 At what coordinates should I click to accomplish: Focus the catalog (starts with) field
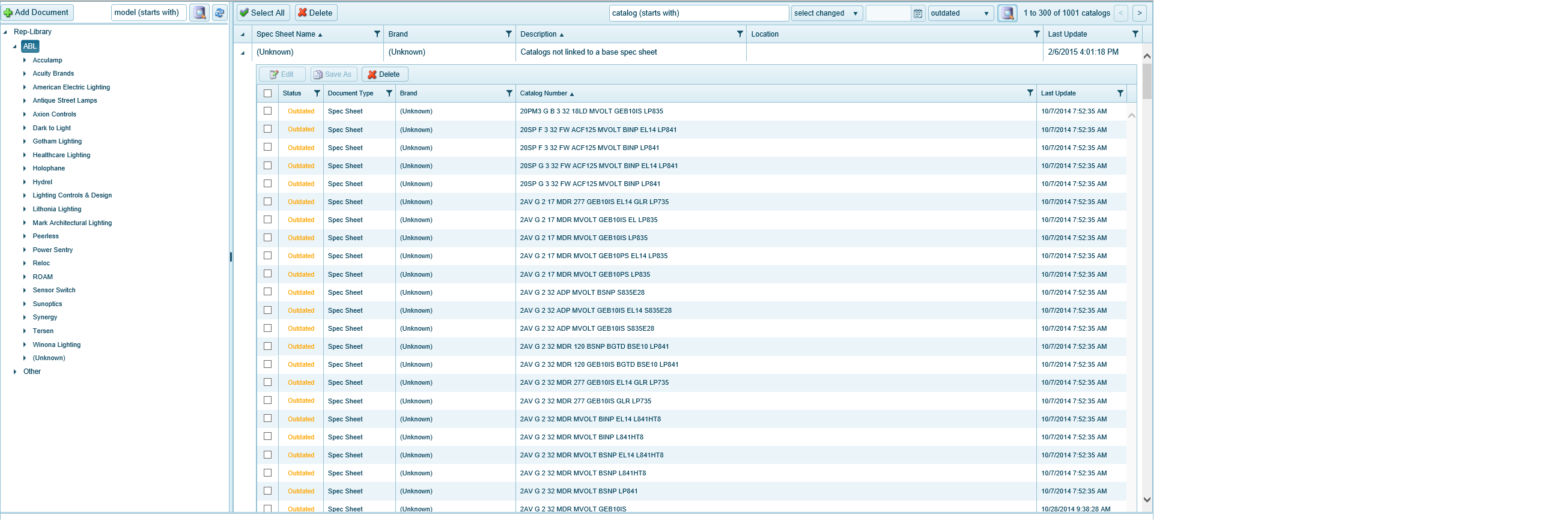pos(699,13)
